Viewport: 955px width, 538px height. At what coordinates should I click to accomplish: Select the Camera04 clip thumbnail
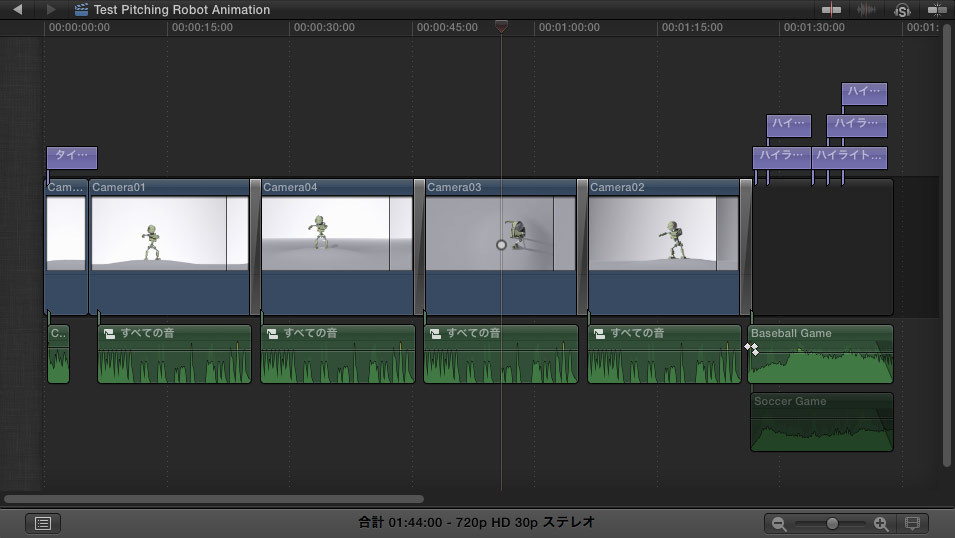[x=337, y=233]
